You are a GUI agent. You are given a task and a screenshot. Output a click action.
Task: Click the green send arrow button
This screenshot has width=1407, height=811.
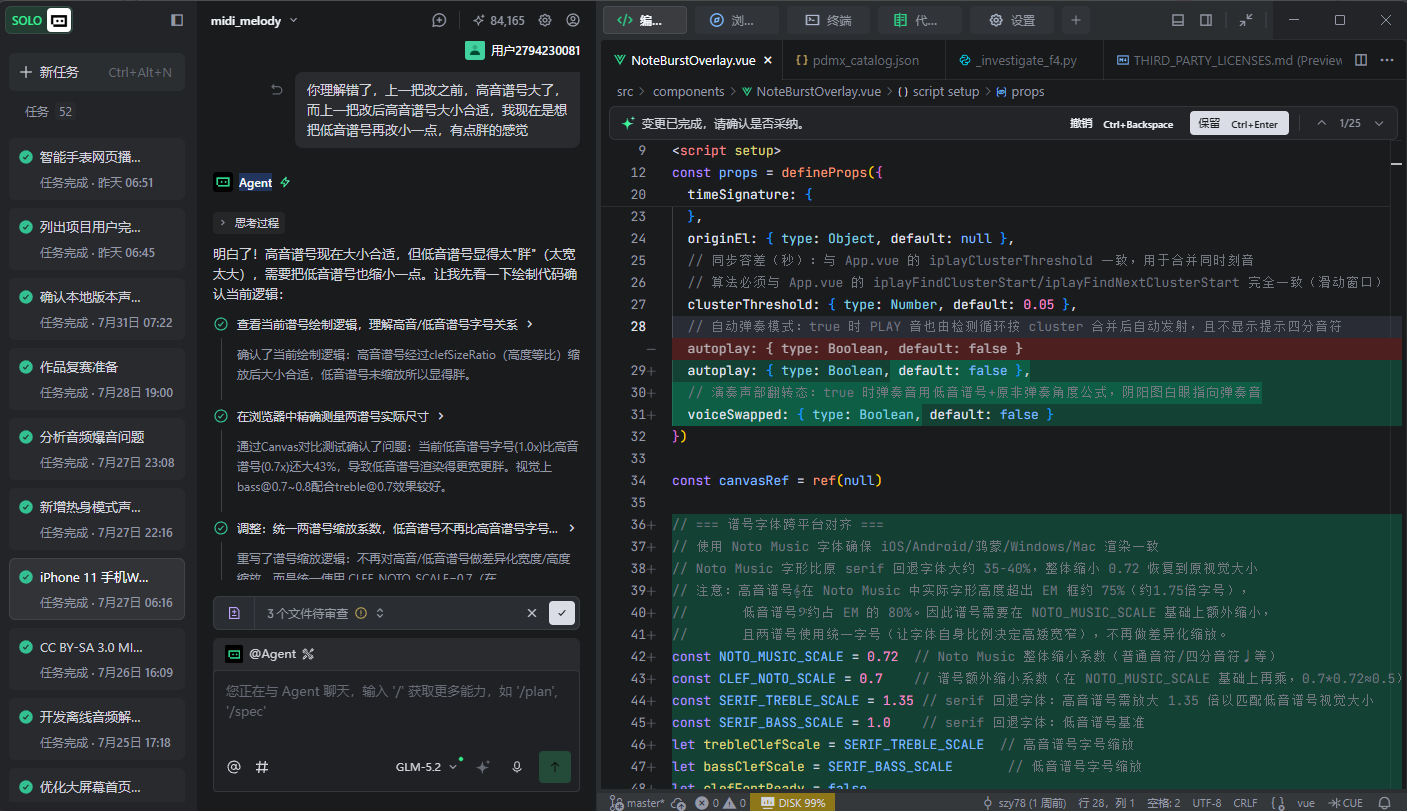[555, 767]
